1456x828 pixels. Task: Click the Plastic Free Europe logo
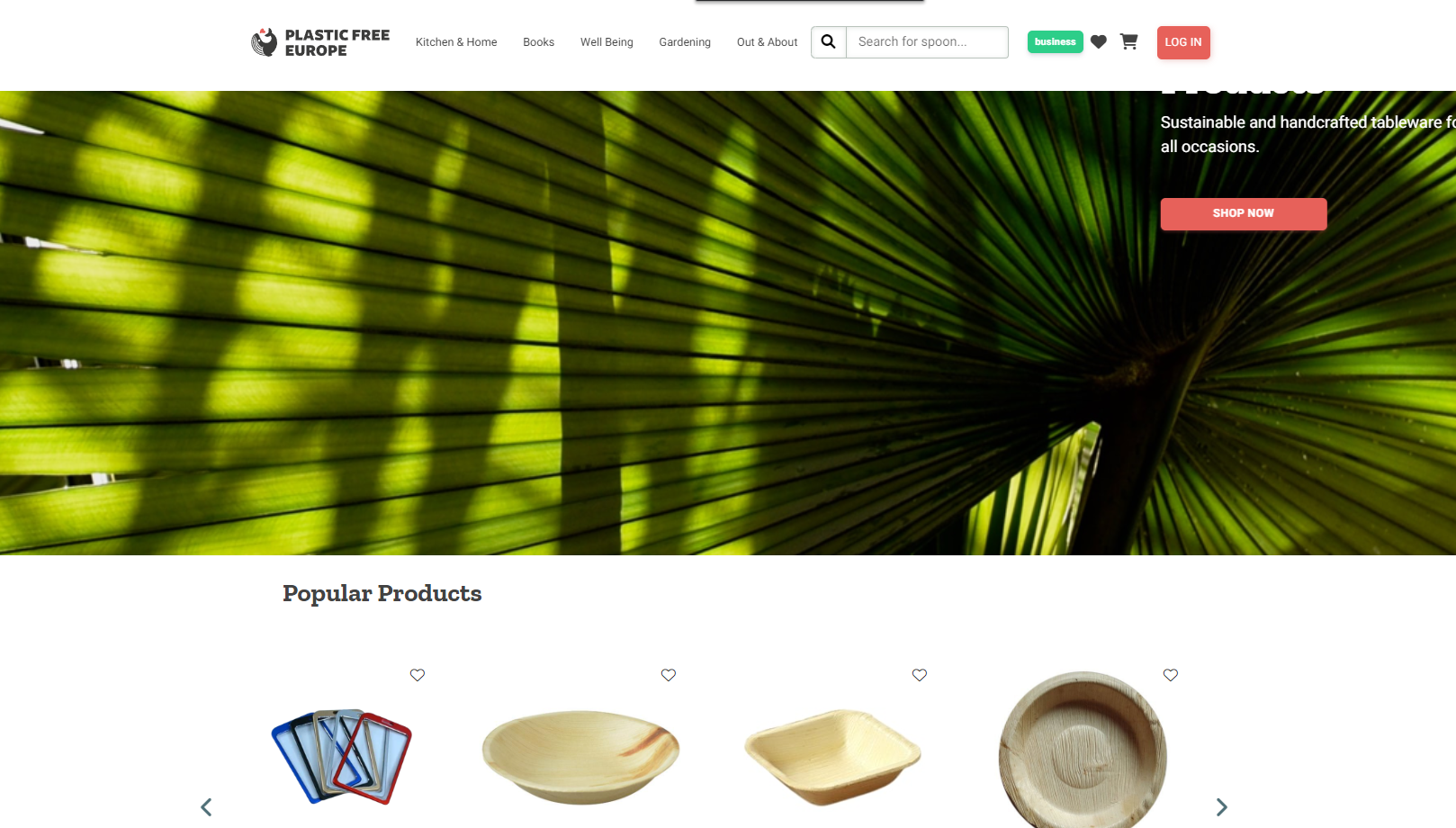tap(320, 42)
